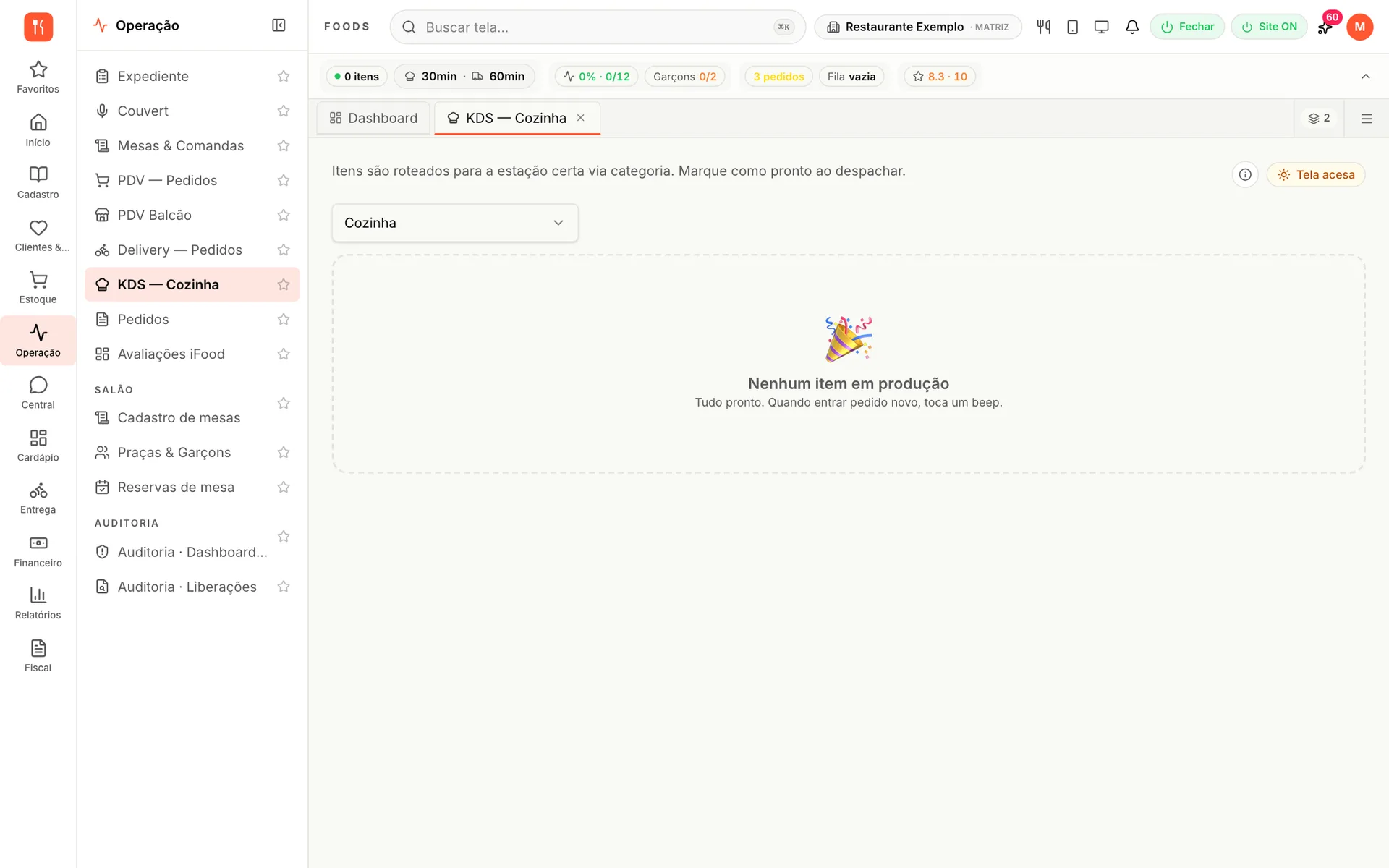The image size is (1389, 868).
Task: Toggle the Tela acesa screen-awake button
Action: [1316, 174]
